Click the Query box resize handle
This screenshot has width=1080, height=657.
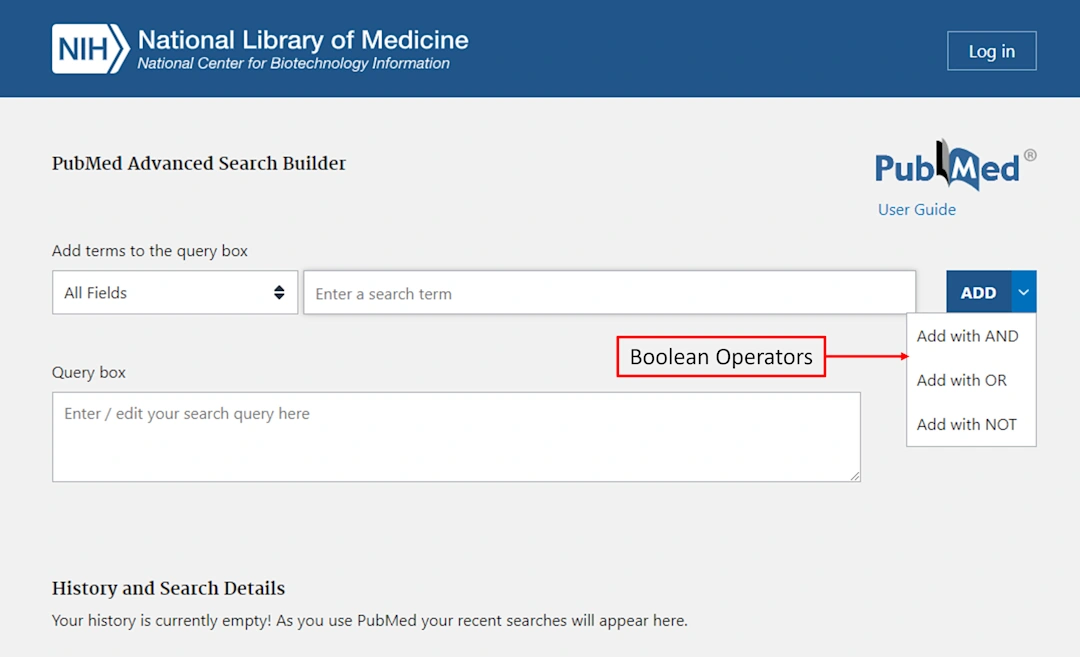point(855,477)
